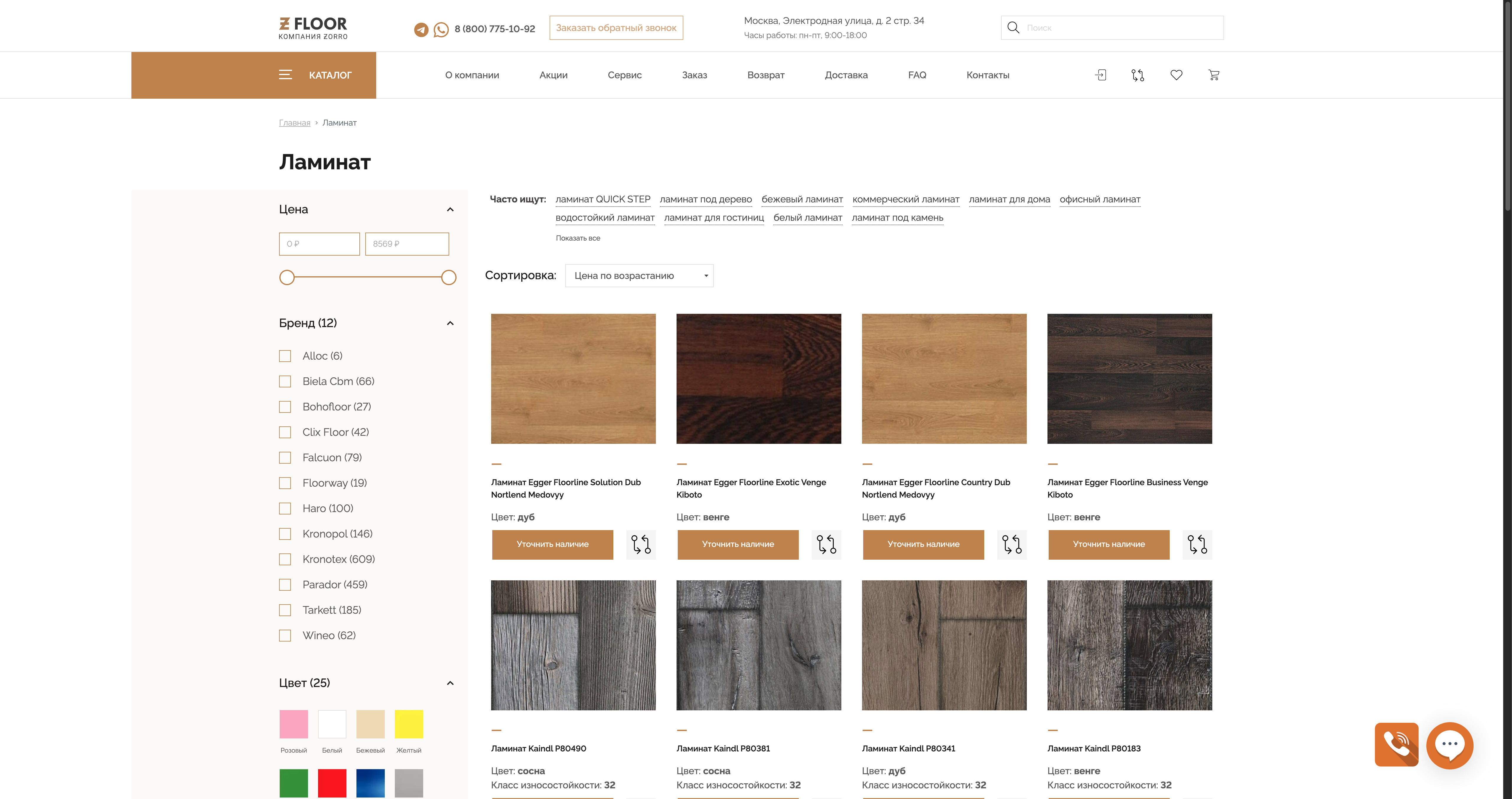Click Уточнить наличие for Egger Exotic Venge
The image size is (1512, 799).
(738, 545)
